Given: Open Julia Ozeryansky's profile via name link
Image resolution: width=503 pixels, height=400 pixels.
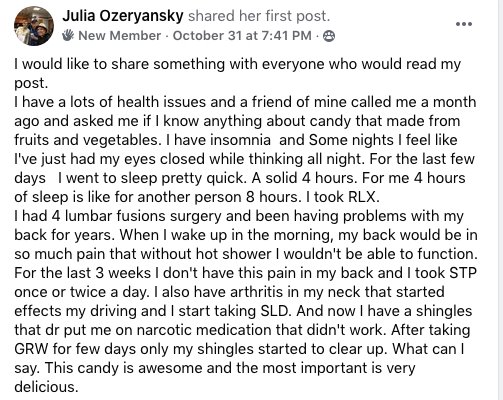Looking at the screenshot, I should pos(123,16).
